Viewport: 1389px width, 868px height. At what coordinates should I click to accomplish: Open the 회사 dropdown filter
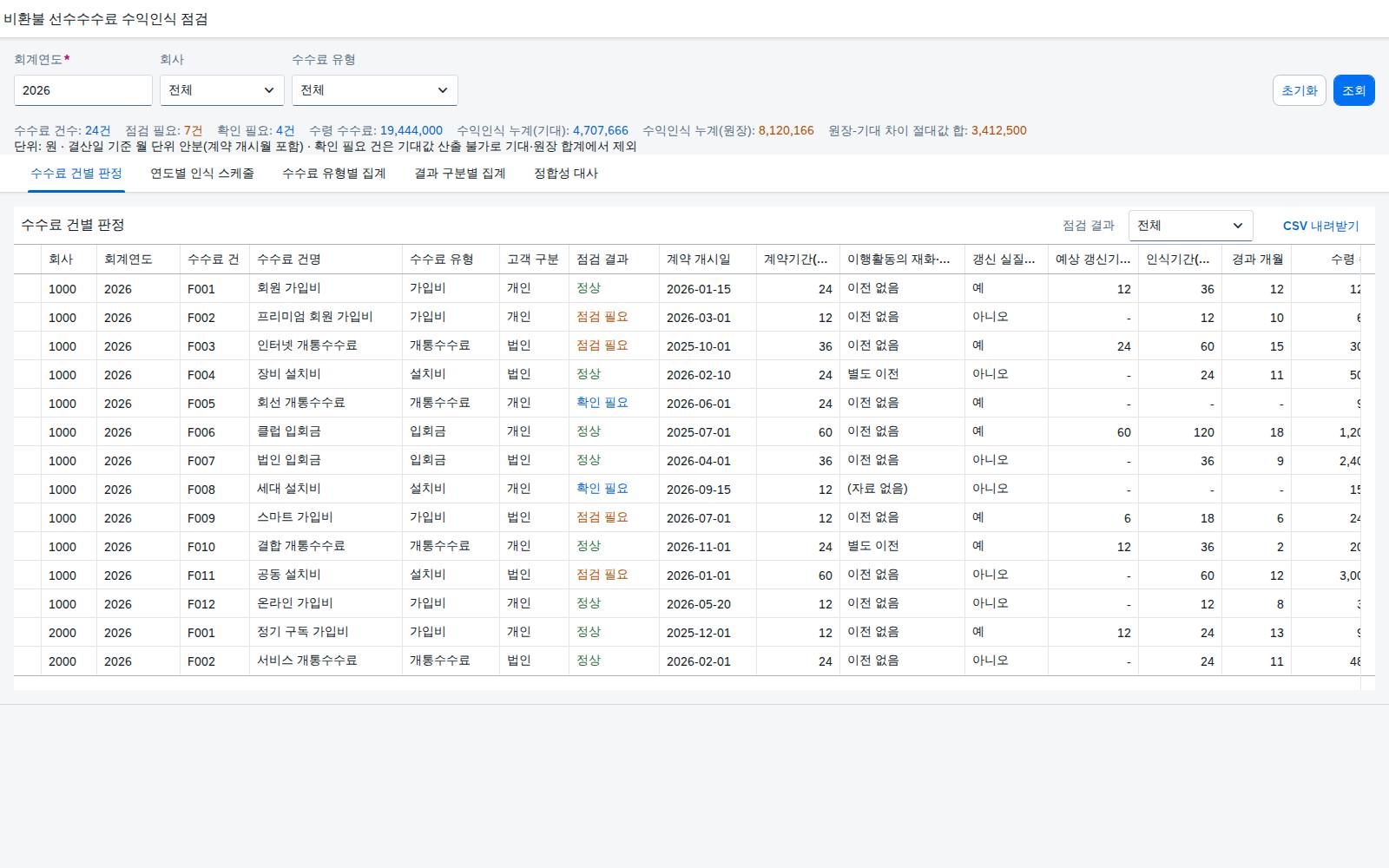point(221,90)
